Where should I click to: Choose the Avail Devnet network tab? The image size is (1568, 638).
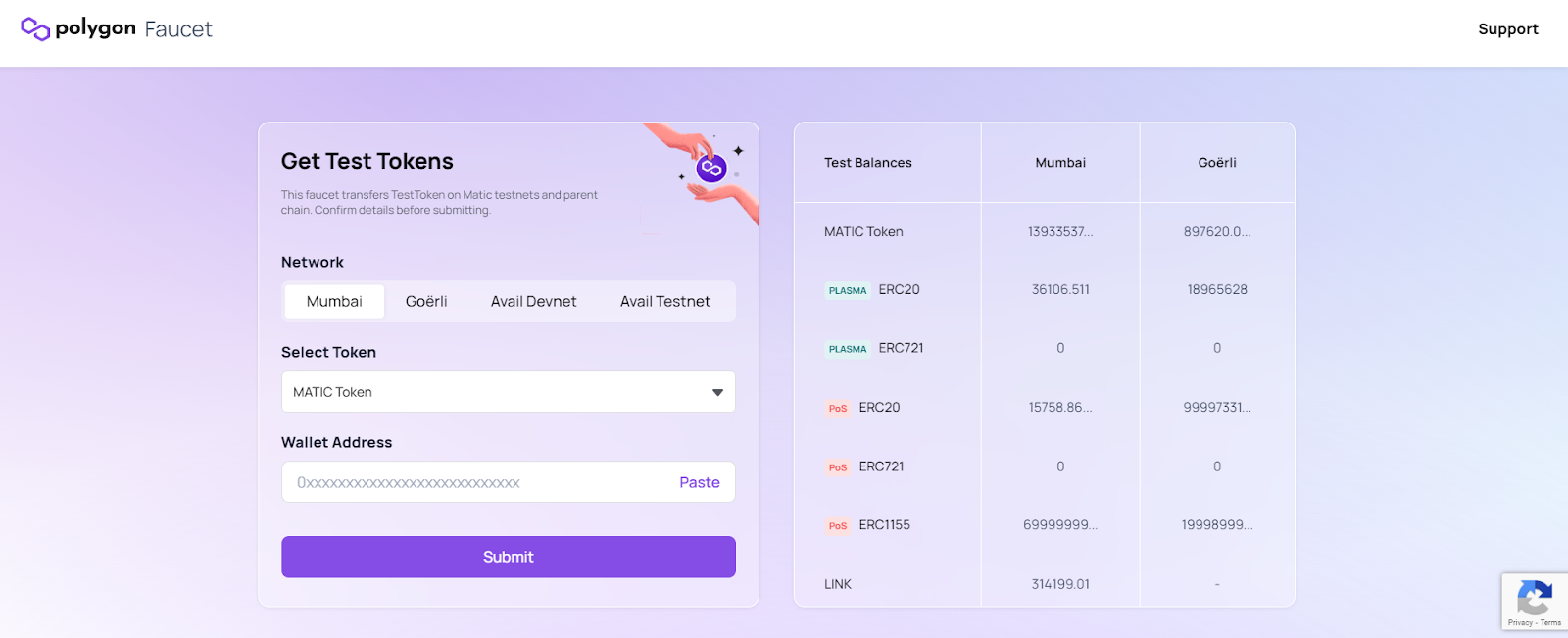point(533,301)
